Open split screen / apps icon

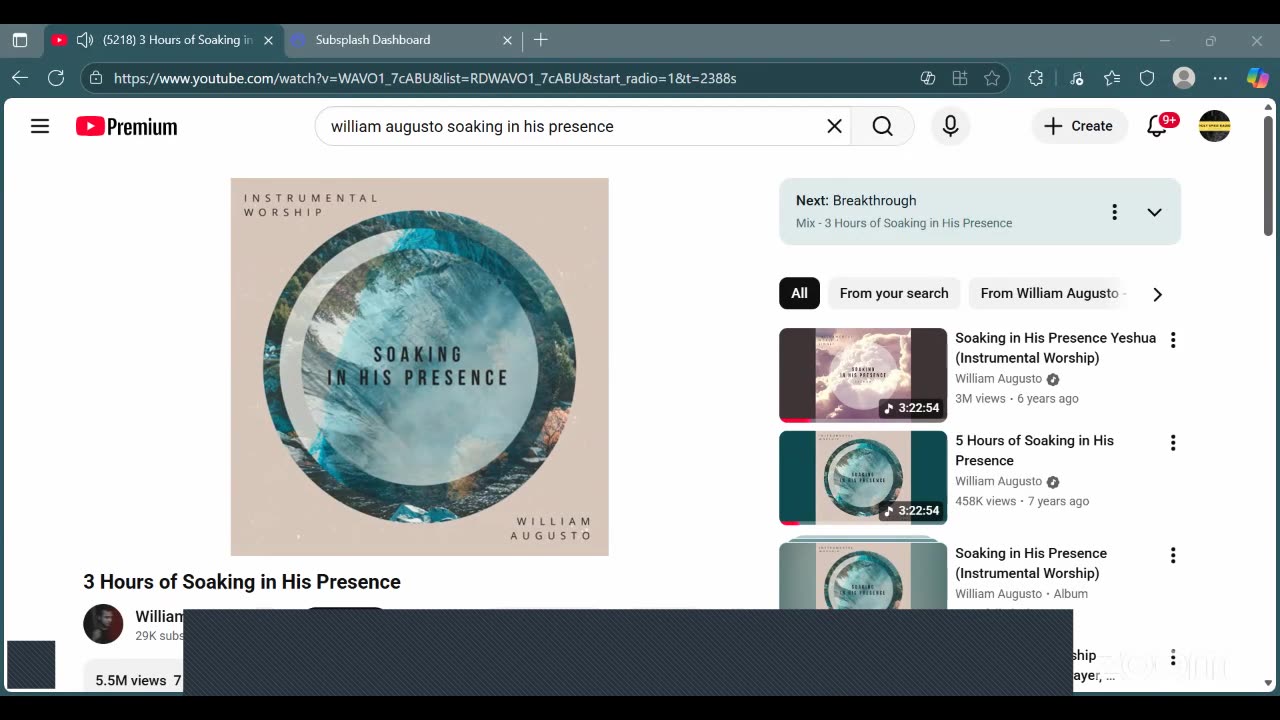click(x=960, y=78)
